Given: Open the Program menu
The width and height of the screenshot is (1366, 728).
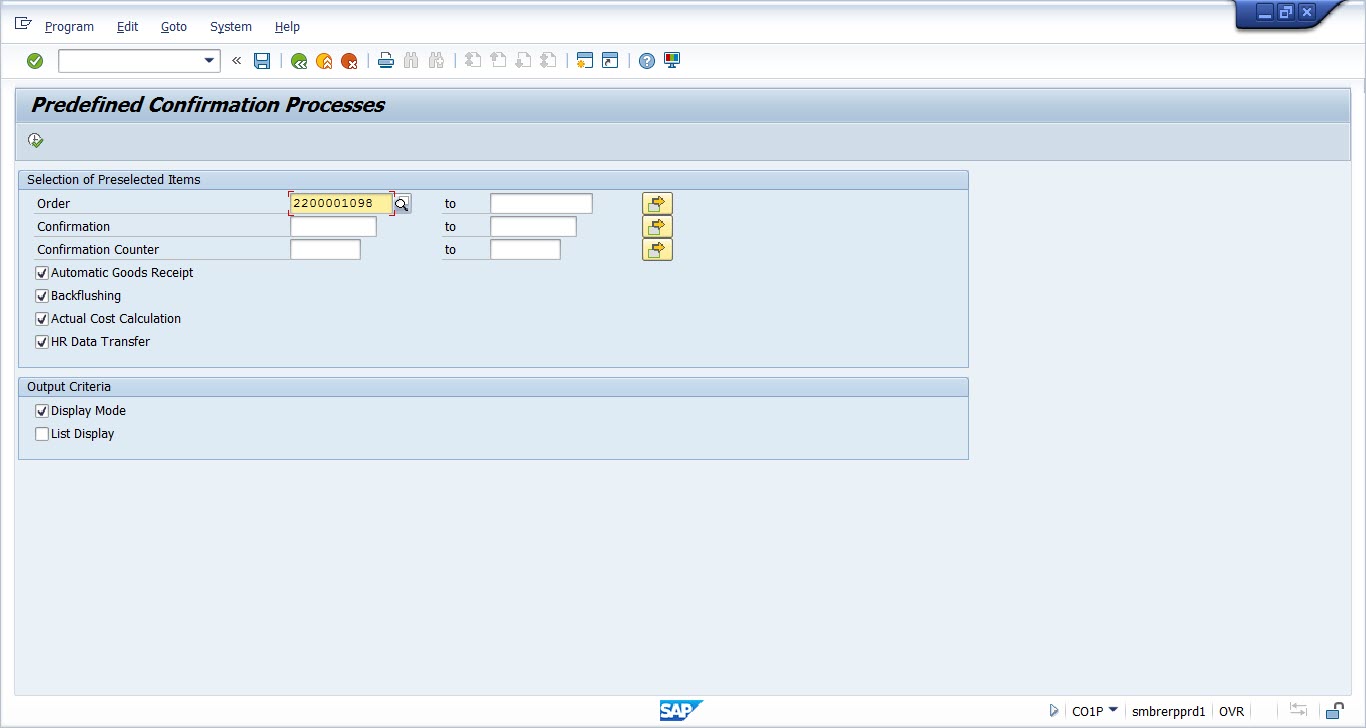Looking at the screenshot, I should 69,27.
